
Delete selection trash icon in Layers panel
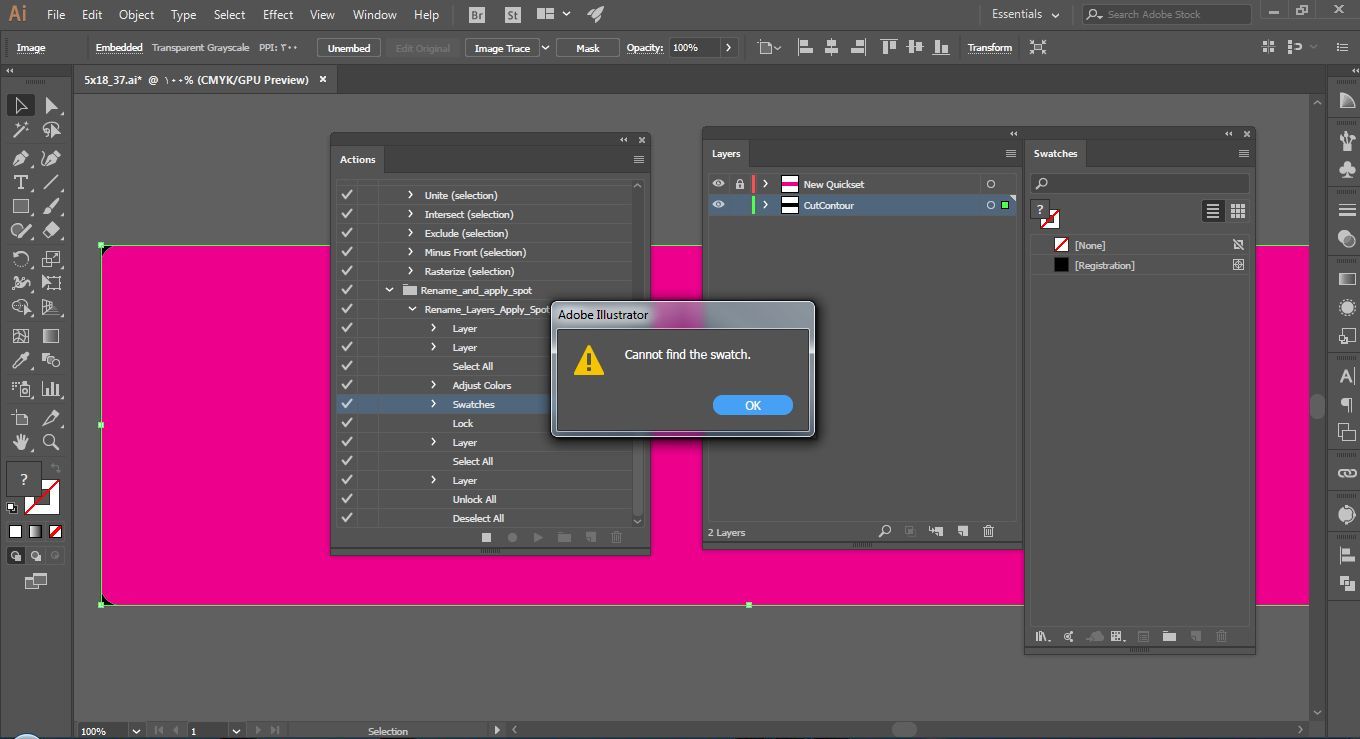[x=988, y=531]
